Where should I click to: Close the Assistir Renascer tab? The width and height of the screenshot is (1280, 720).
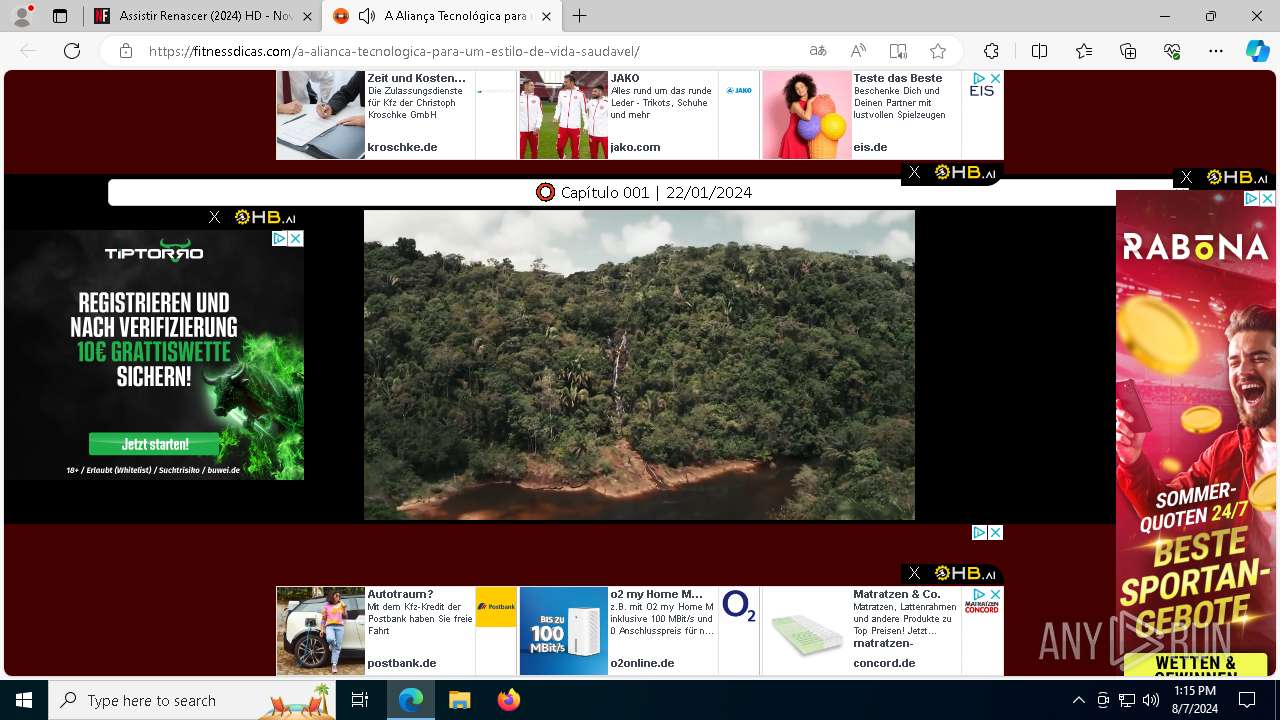(x=307, y=16)
